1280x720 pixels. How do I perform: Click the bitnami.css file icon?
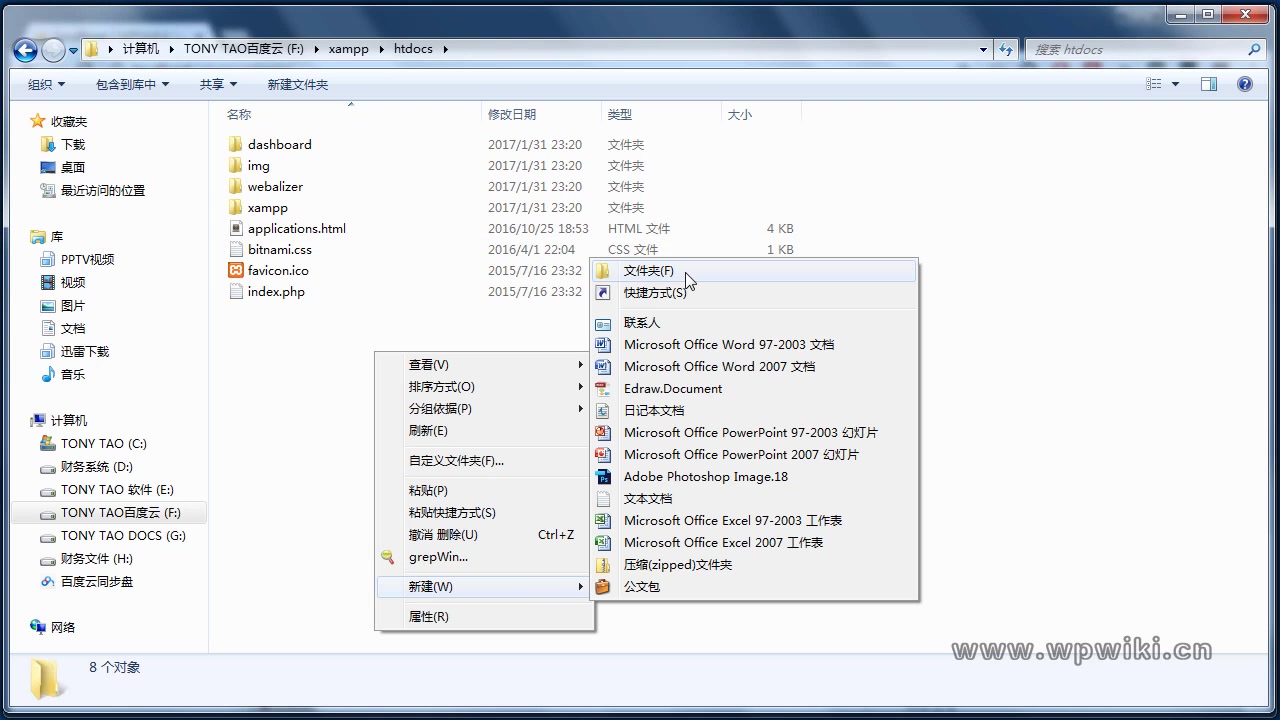pyautogui.click(x=236, y=249)
